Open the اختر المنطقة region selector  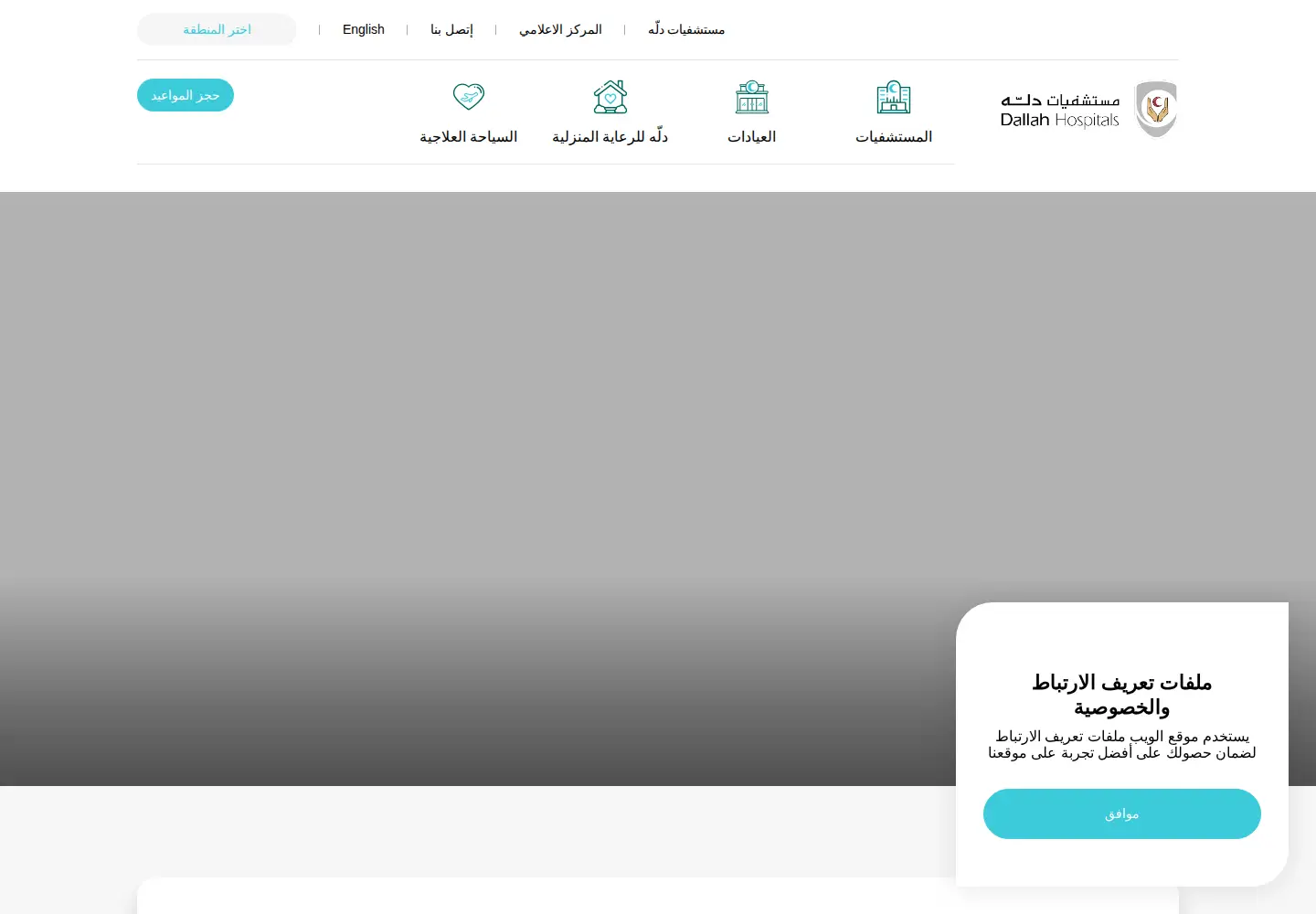click(217, 29)
